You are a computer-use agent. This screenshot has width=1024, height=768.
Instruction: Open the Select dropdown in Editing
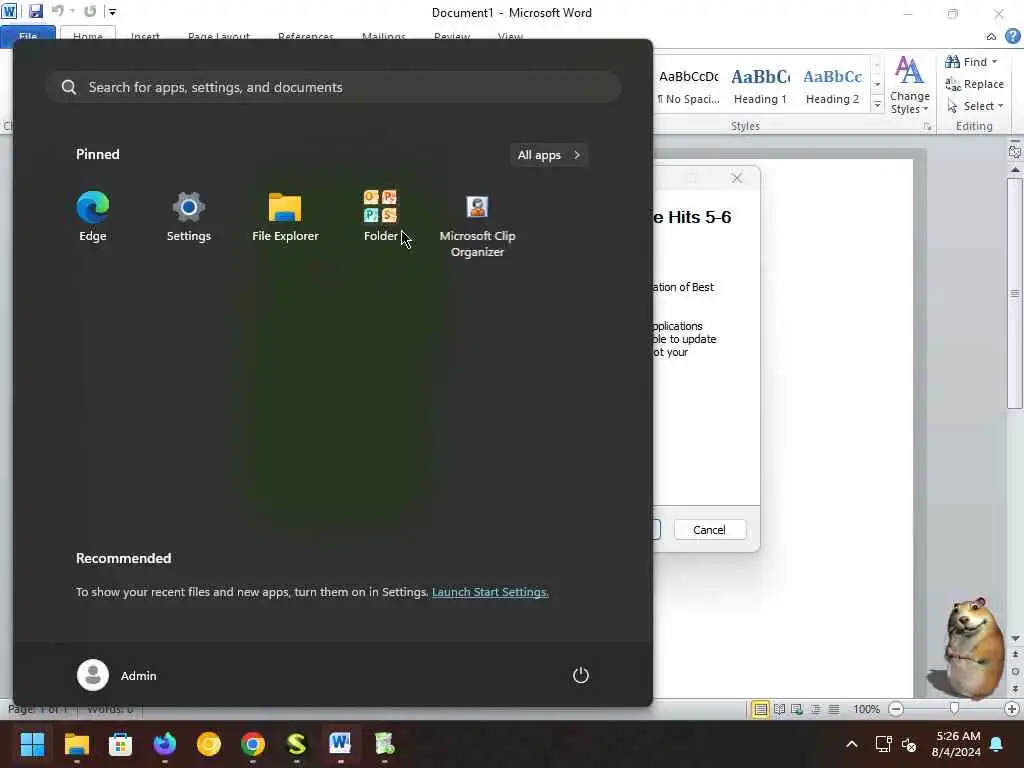coord(974,106)
